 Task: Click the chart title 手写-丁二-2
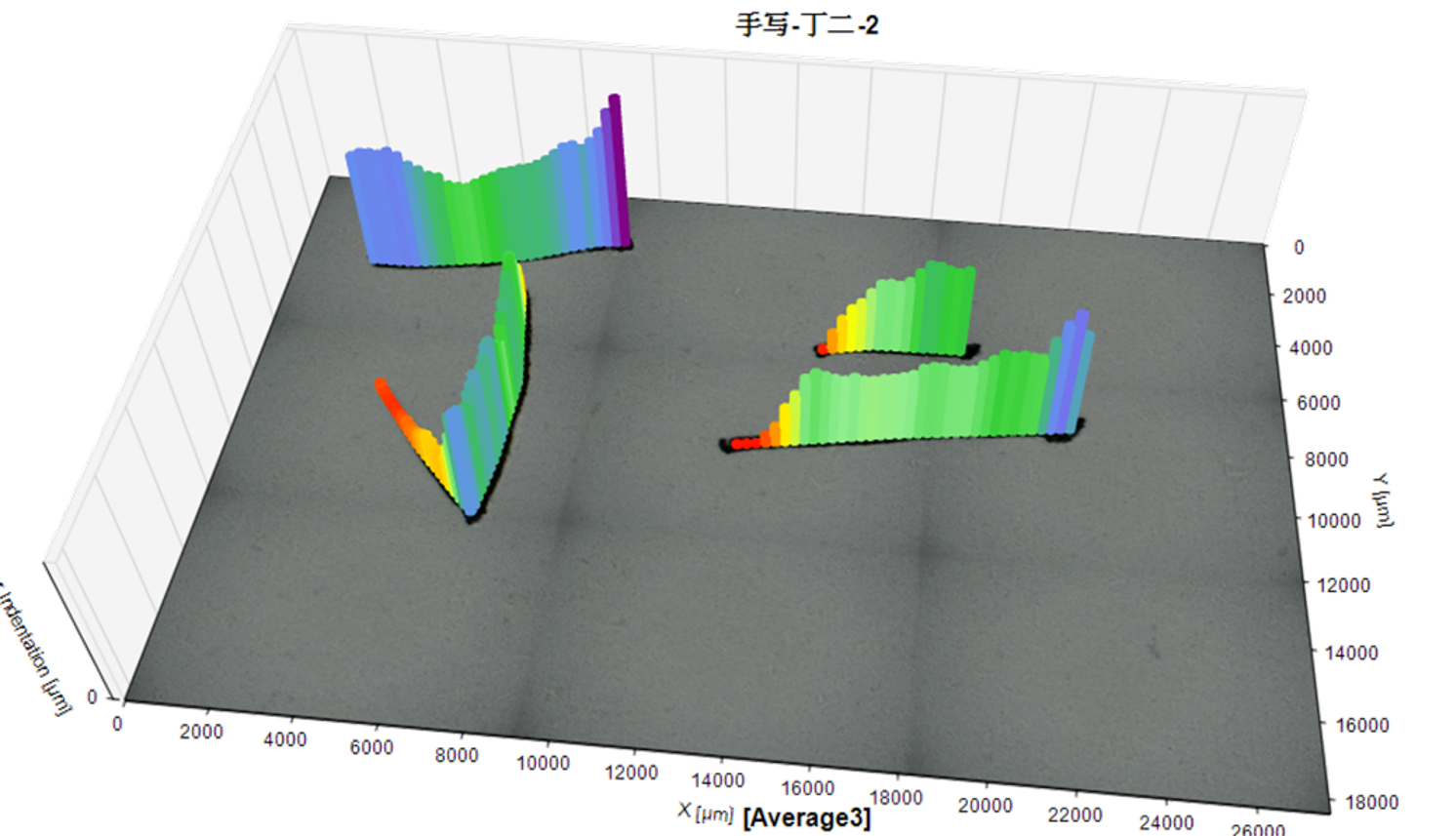click(x=807, y=24)
